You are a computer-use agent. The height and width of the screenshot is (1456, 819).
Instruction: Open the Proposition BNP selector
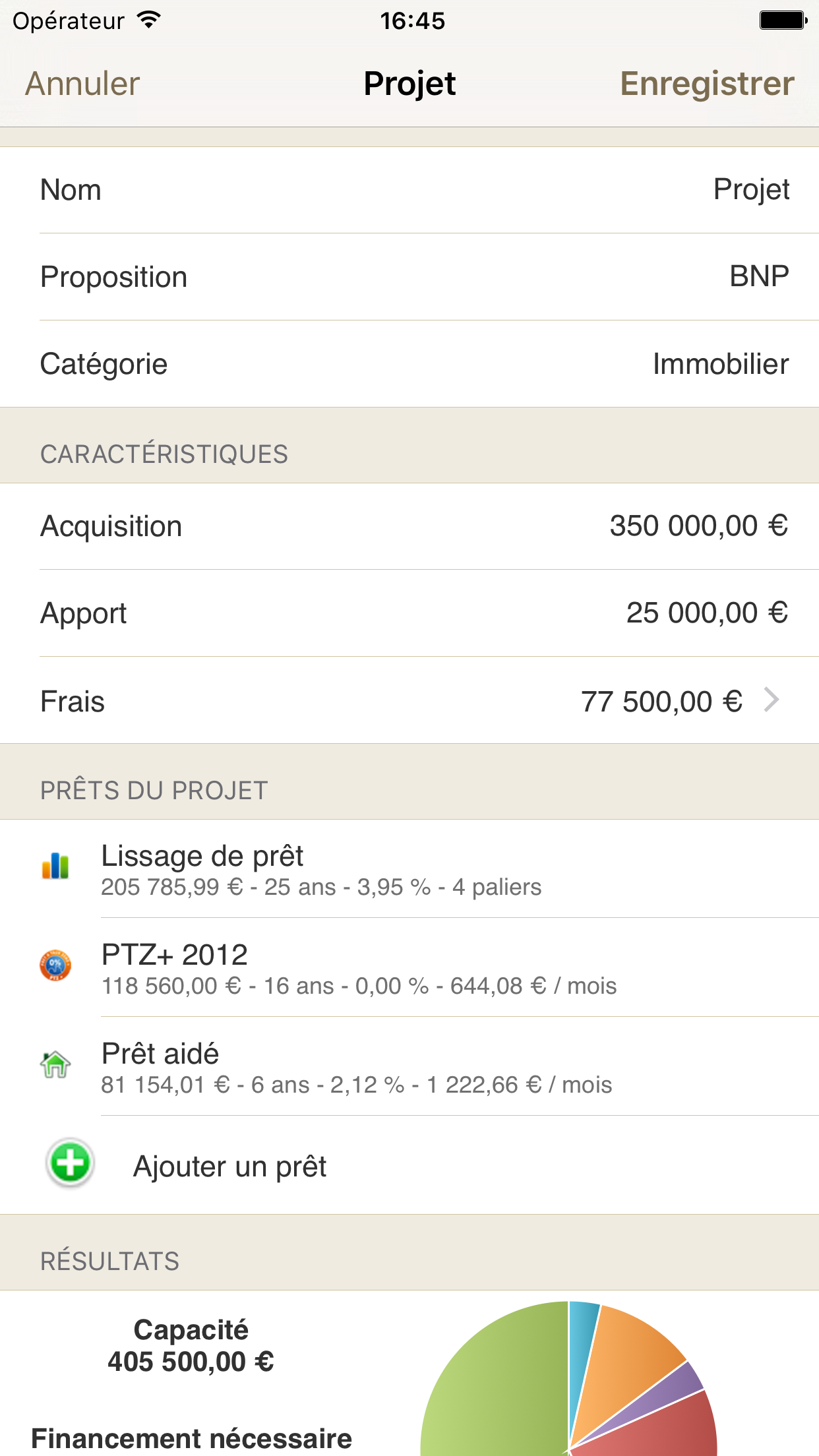coord(758,276)
